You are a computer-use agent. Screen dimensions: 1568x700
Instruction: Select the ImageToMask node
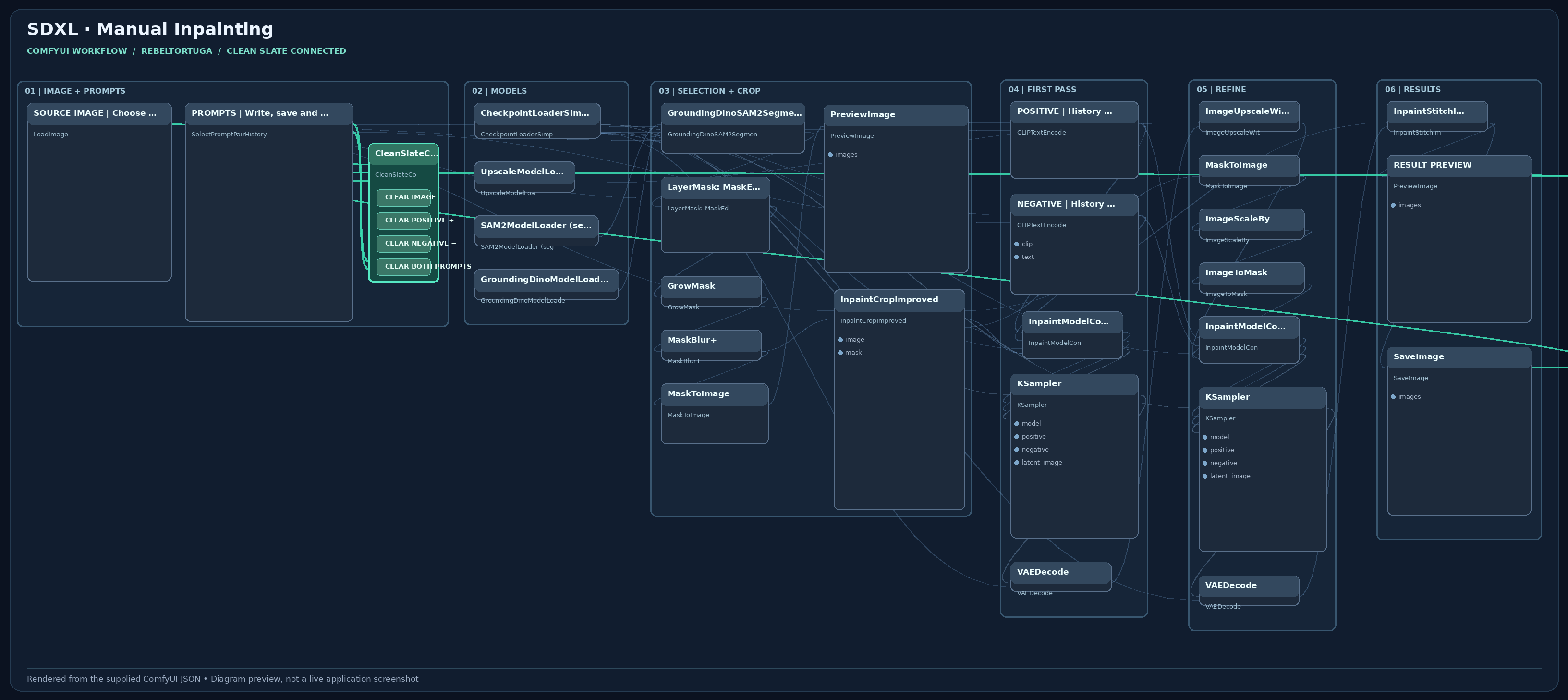1252,278
